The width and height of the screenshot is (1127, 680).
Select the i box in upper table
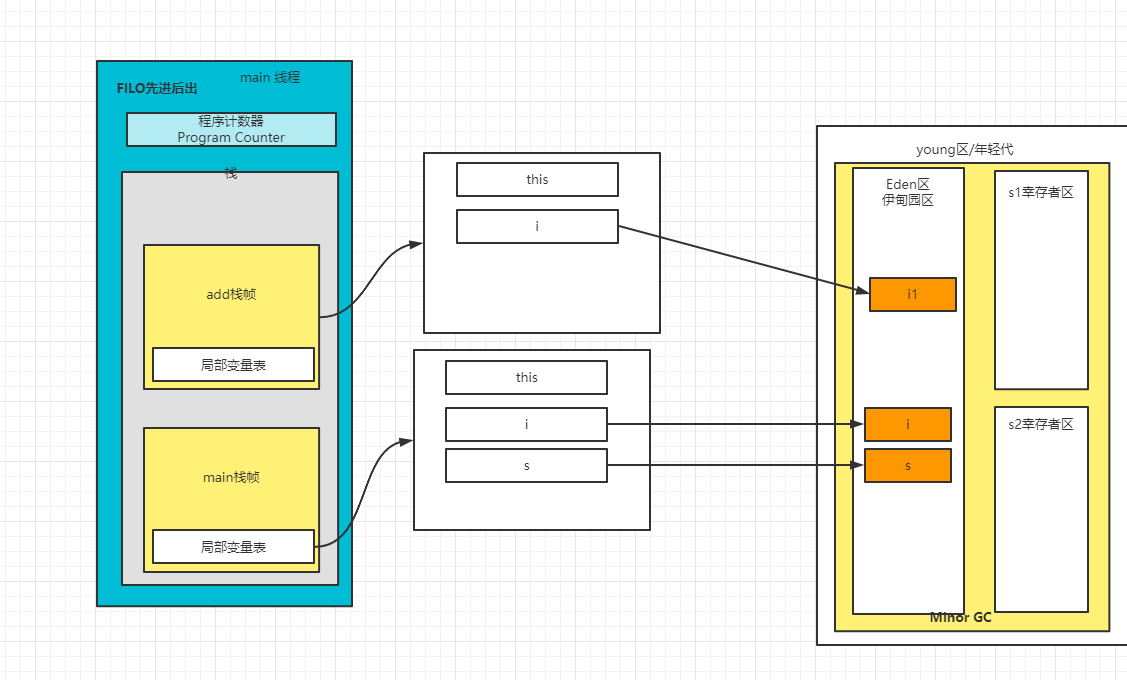[x=537, y=226]
